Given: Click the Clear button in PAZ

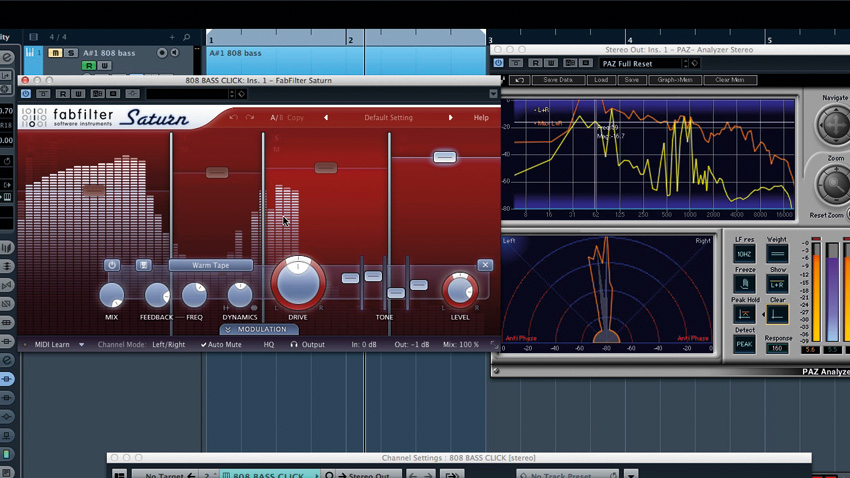Looking at the screenshot, I should point(777,314).
